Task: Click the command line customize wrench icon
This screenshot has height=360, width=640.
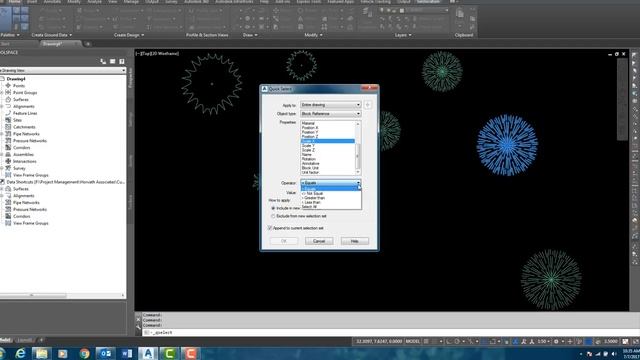Action: coord(138,326)
